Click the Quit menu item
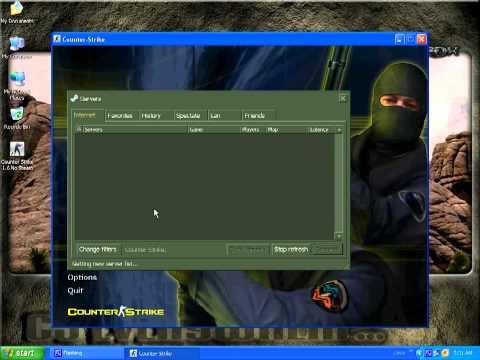 (75, 291)
